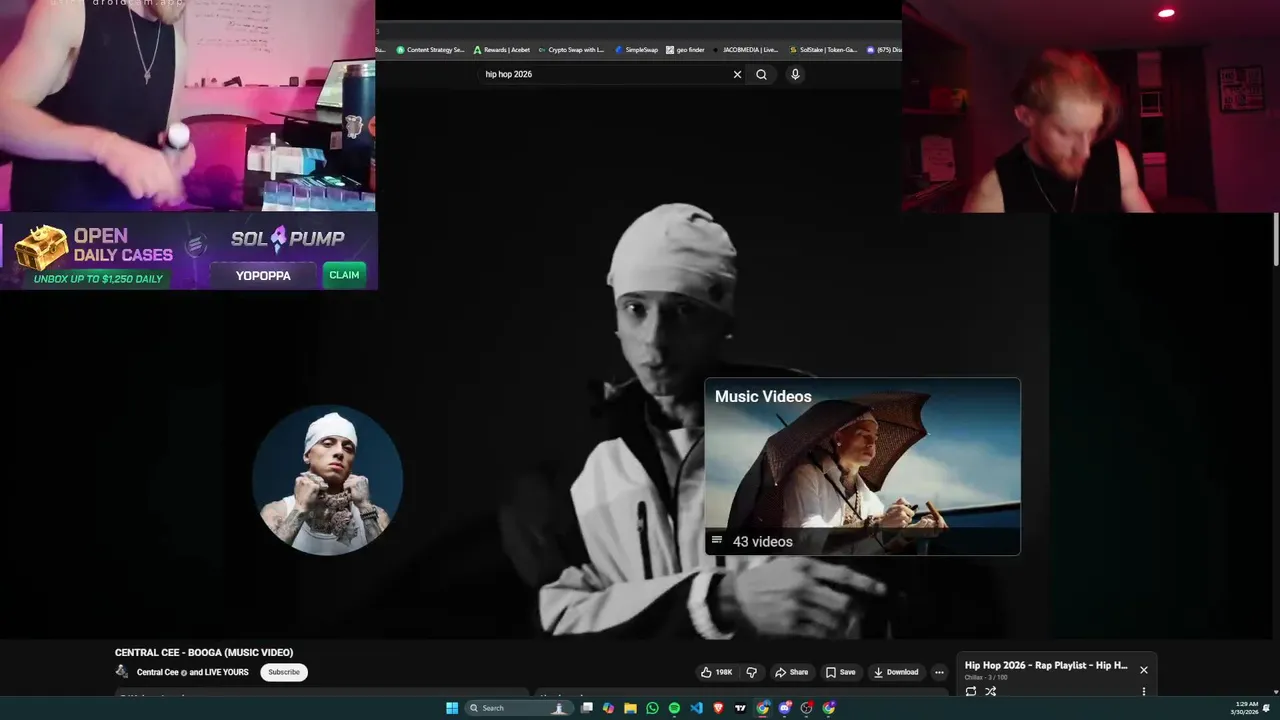Open WhatsApp from the taskbar
This screenshot has height=720, width=1280.
click(652, 708)
